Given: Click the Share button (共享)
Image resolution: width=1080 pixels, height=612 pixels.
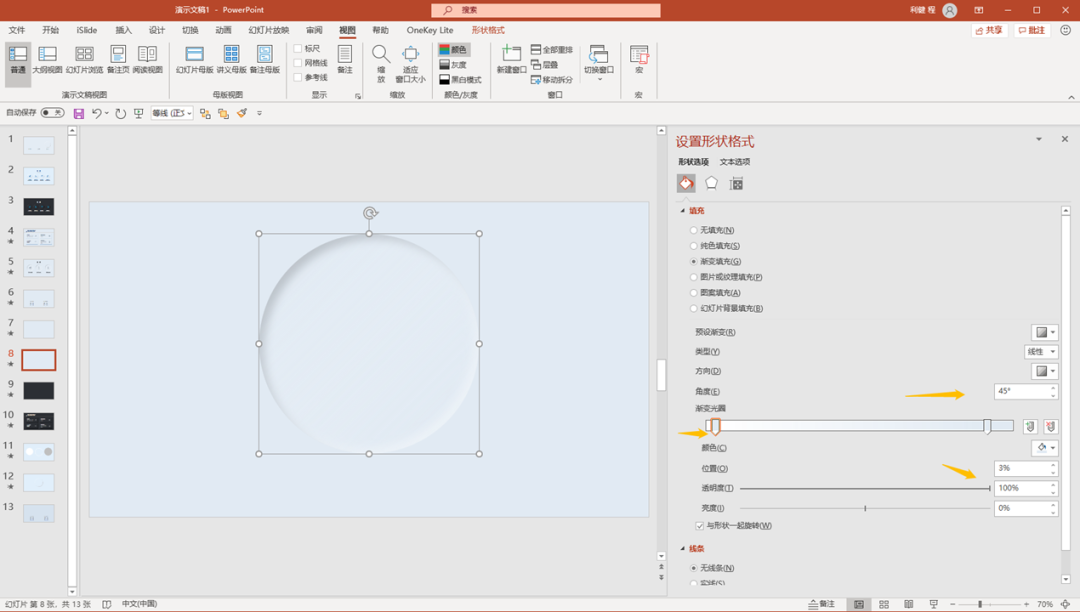Looking at the screenshot, I should click(990, 30).
